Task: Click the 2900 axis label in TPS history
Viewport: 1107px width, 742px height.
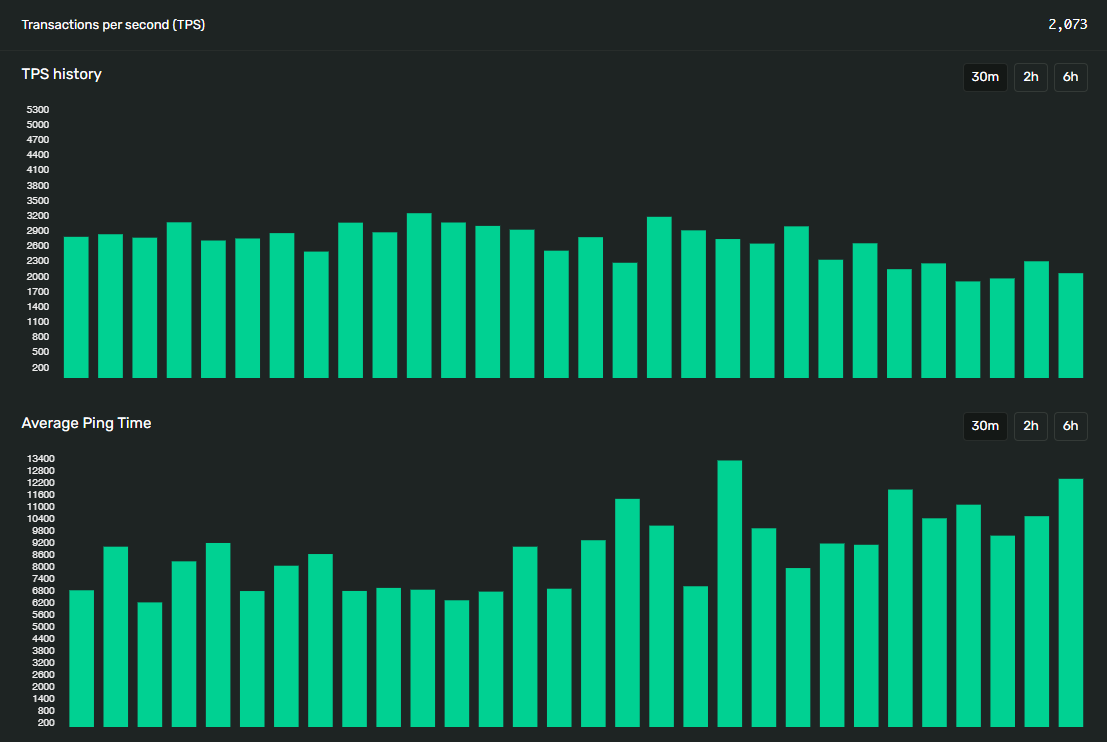Action: tap(38, 231)
